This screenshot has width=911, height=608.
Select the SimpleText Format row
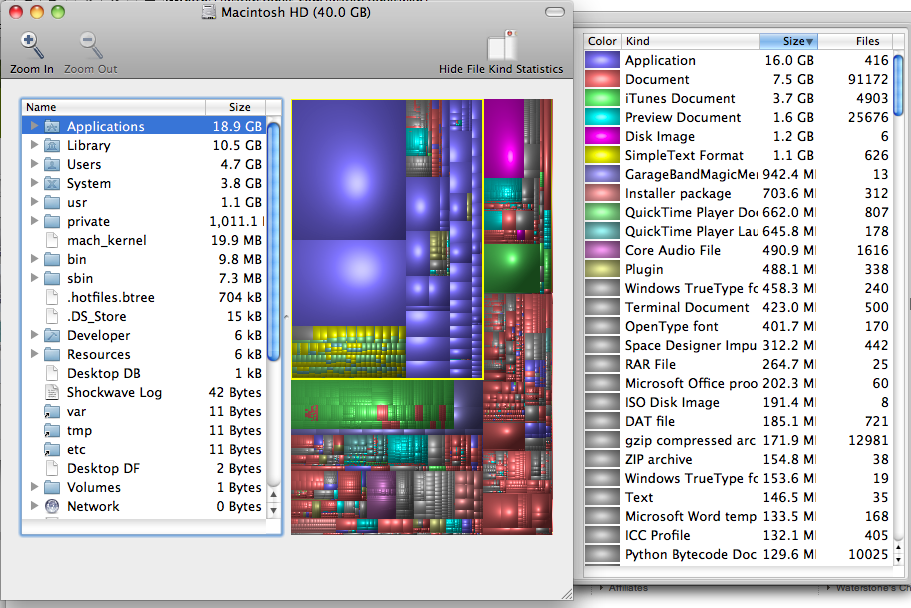[684, 156]
